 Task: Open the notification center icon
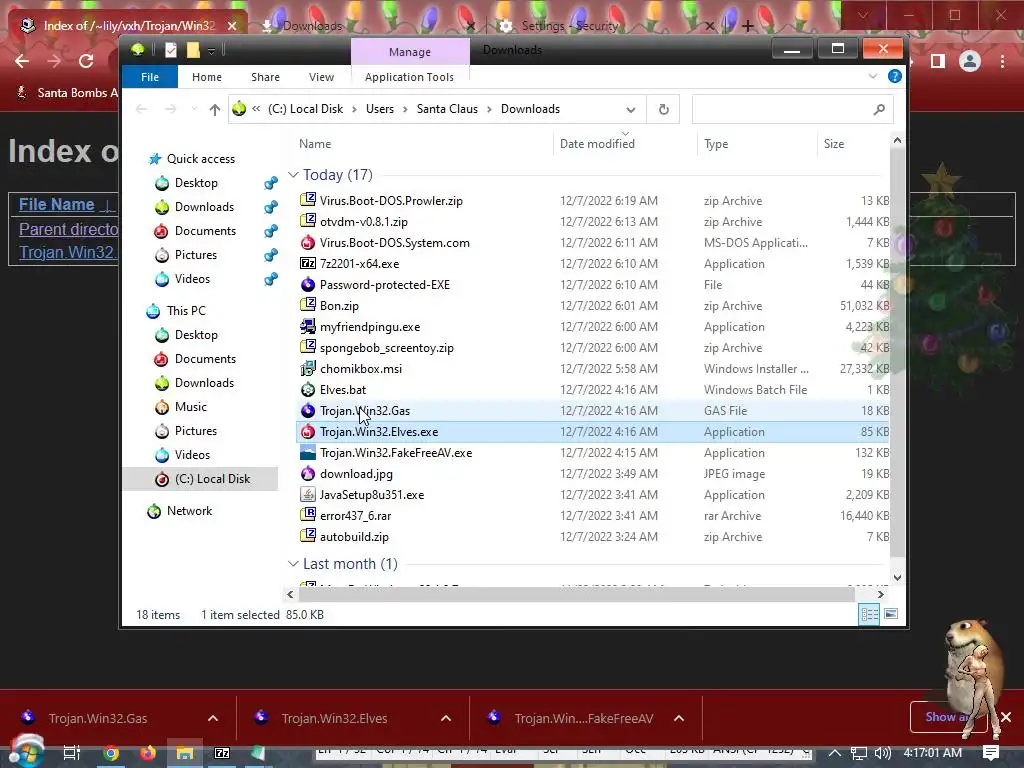click(991, 753)
